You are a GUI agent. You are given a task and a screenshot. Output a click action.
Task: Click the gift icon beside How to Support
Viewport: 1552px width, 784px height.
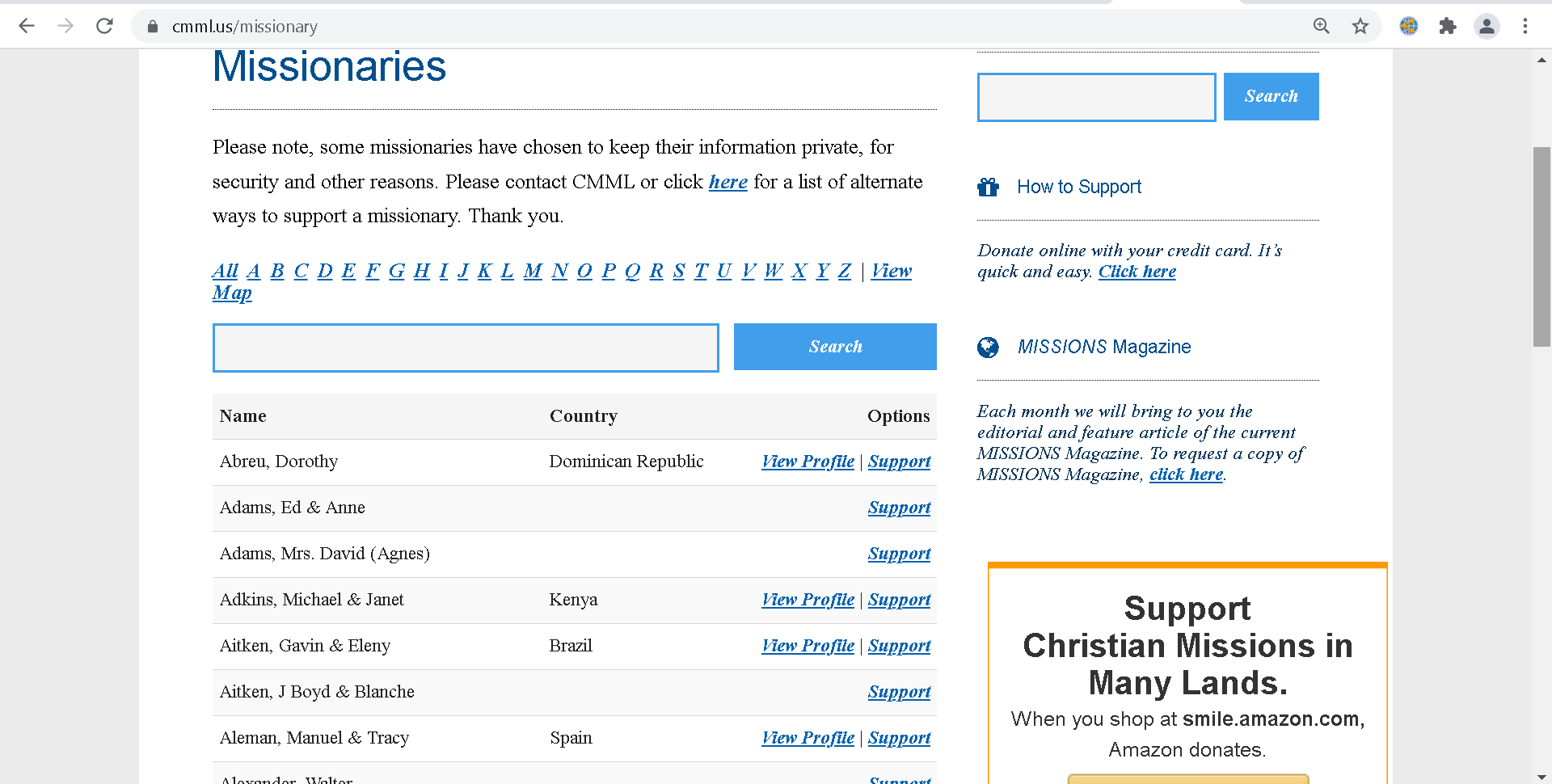[x=988, y=188]
